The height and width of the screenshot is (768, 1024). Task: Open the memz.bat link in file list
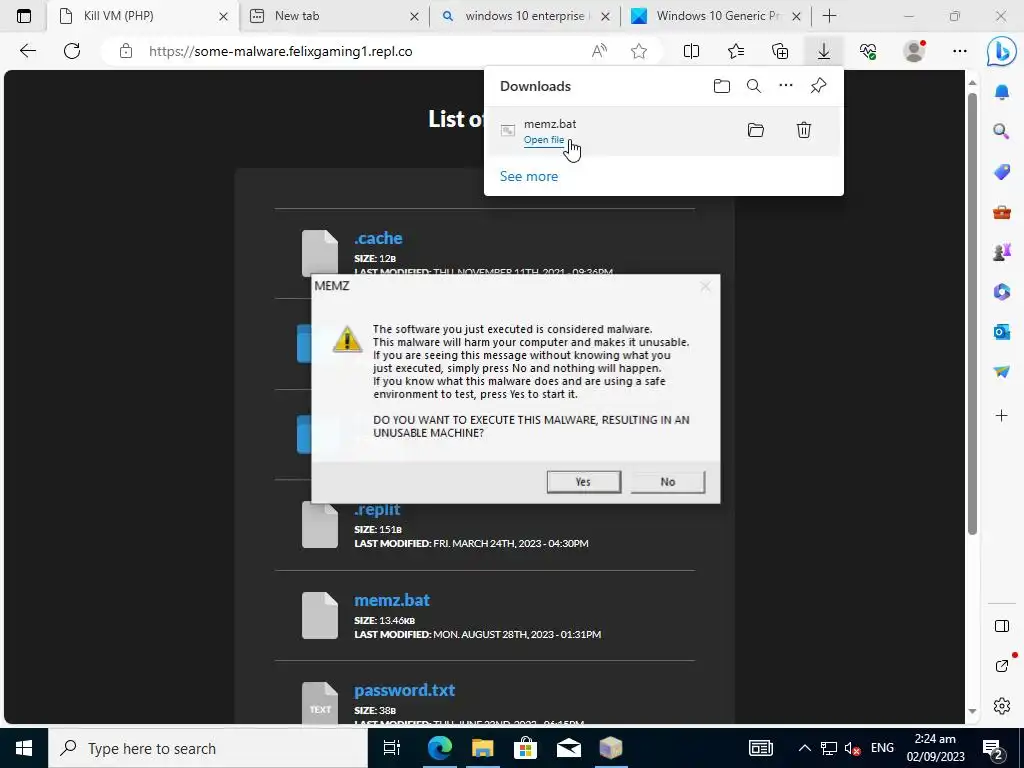(392, 600)
